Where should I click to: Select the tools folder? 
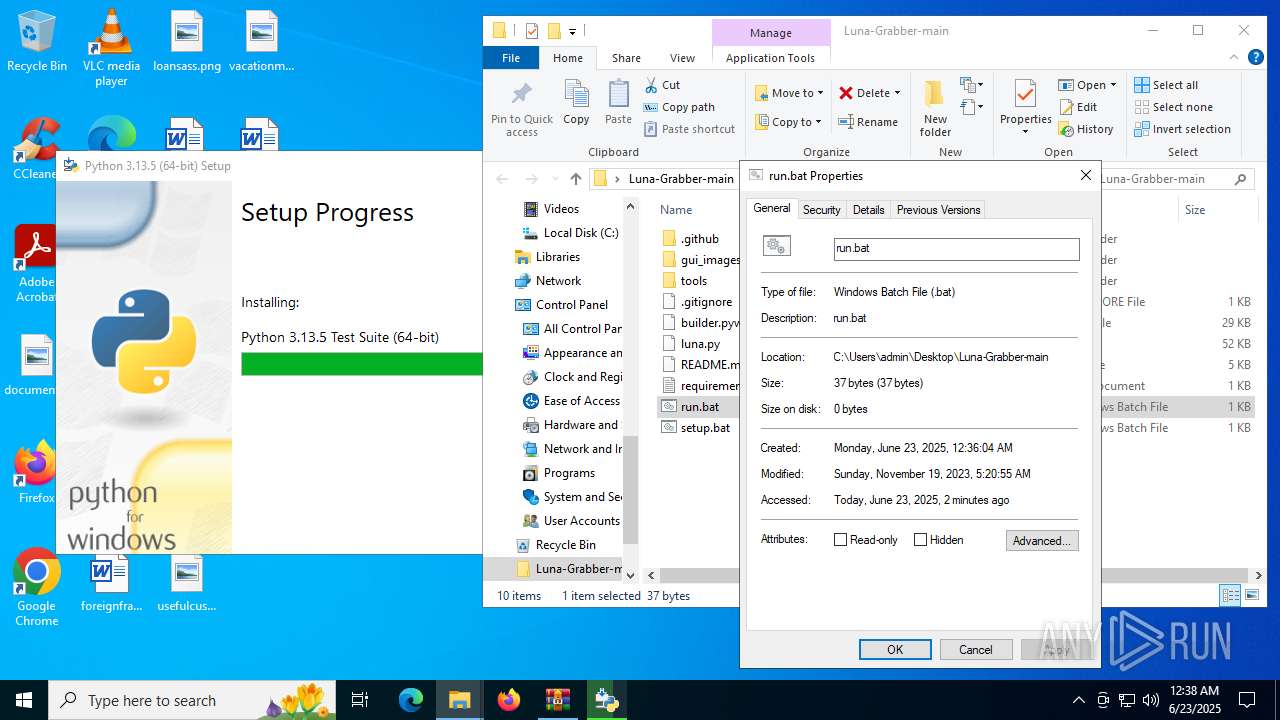(684, 281)
